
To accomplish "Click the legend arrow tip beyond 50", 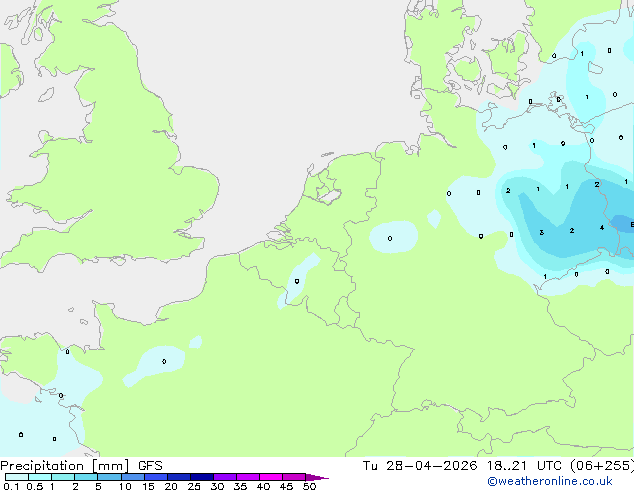I will pos(317,477).
